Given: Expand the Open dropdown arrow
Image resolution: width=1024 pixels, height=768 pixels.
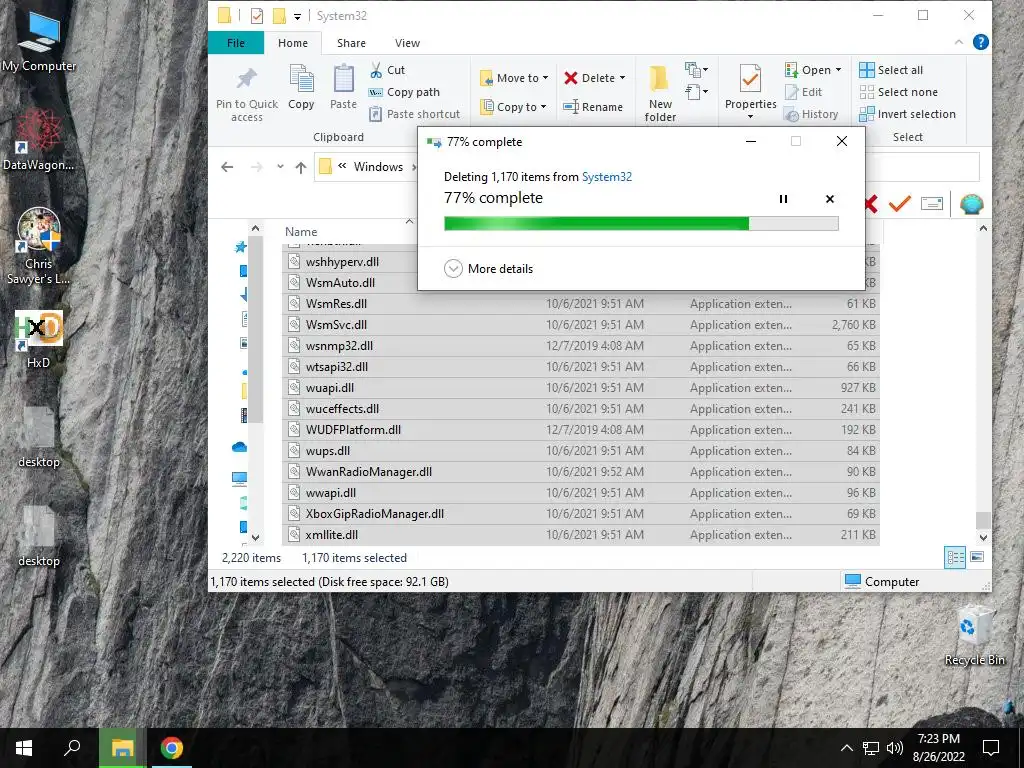Looking at the screenshot, I should pyautogui.click(x=839, y=70).
